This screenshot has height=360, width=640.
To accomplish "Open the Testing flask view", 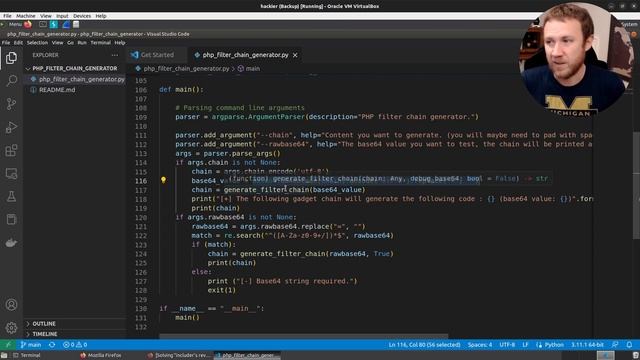I will (x=11, y=196).
